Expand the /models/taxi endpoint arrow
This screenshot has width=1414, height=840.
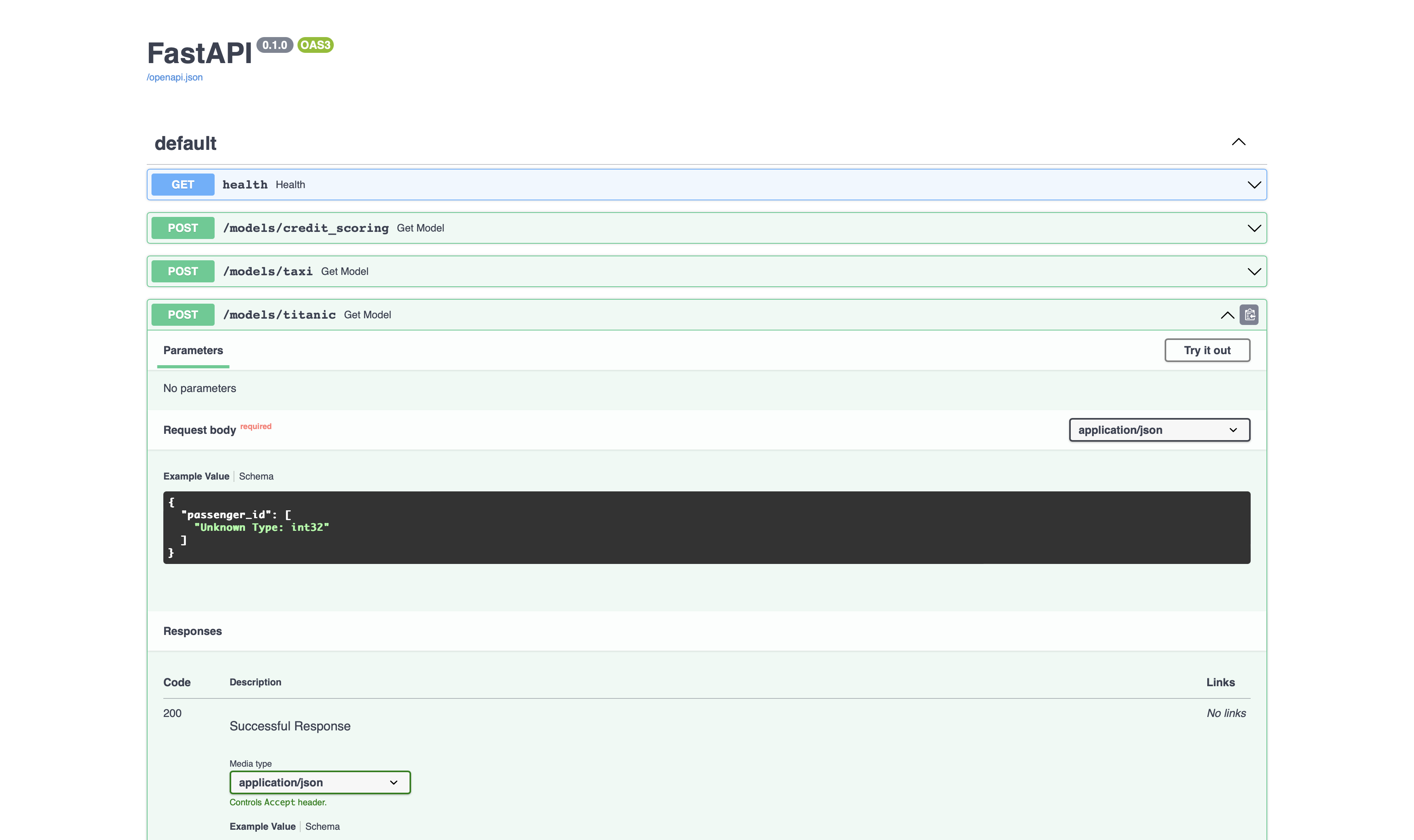pos(1254,272)
